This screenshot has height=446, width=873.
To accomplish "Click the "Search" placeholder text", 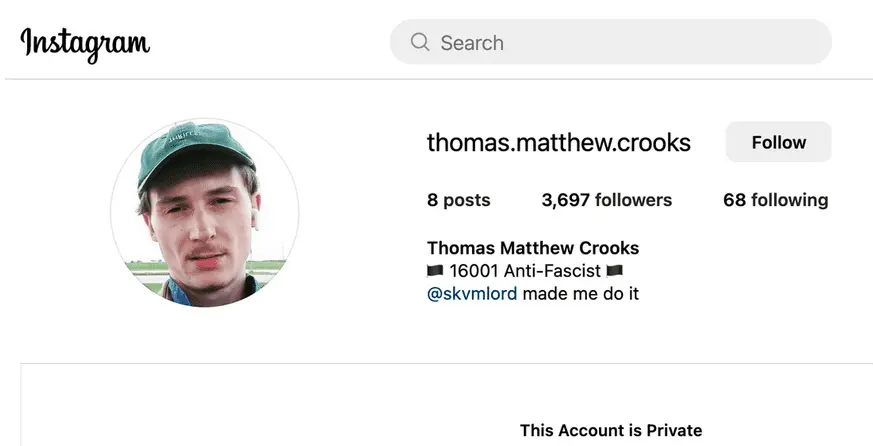I will (472, 43).
